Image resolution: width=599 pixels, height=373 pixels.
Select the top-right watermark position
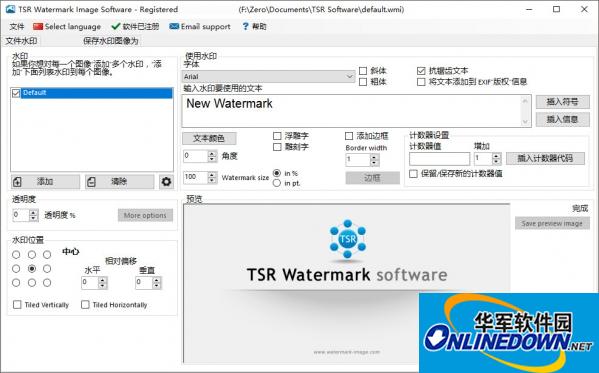point(47,255)
